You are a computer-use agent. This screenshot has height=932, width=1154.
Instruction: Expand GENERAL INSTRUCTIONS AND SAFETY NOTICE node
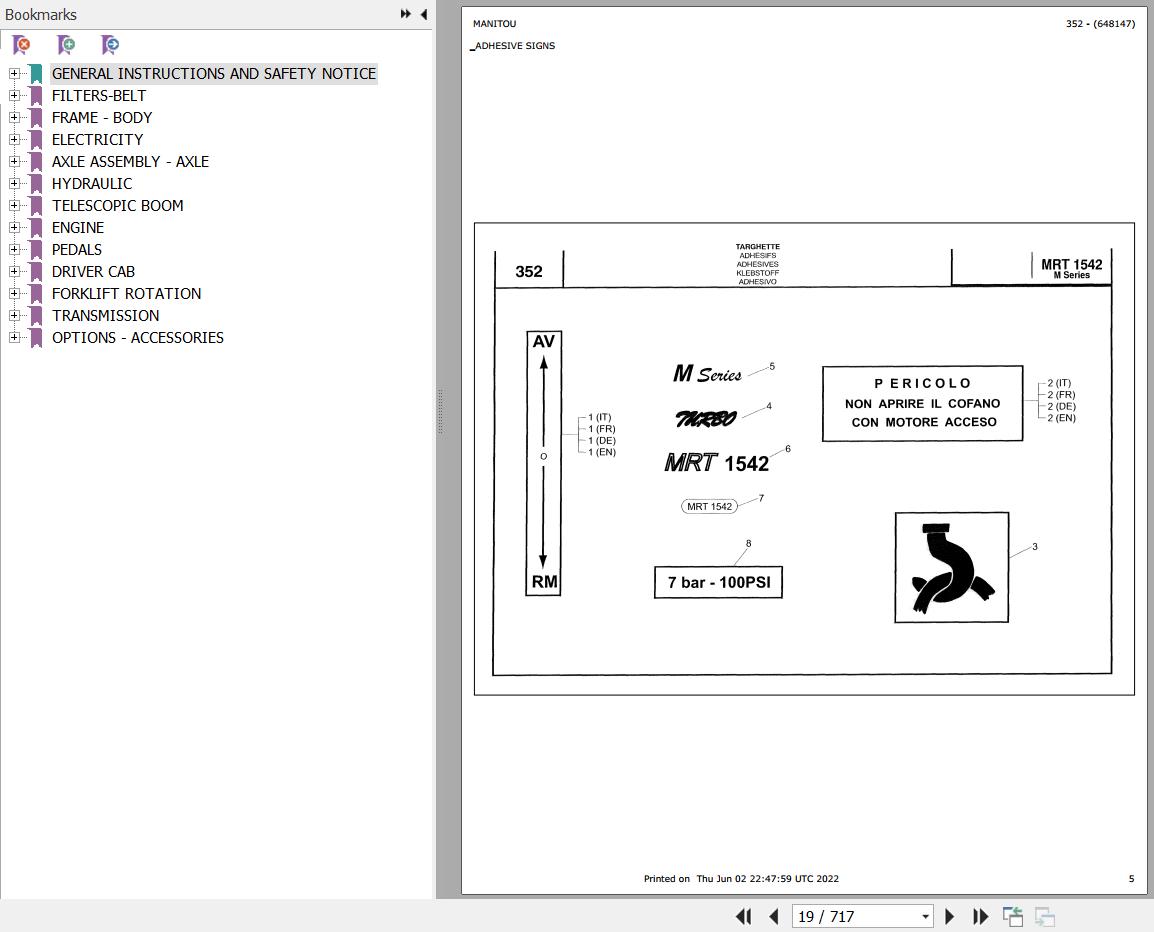tap(14, 74)
